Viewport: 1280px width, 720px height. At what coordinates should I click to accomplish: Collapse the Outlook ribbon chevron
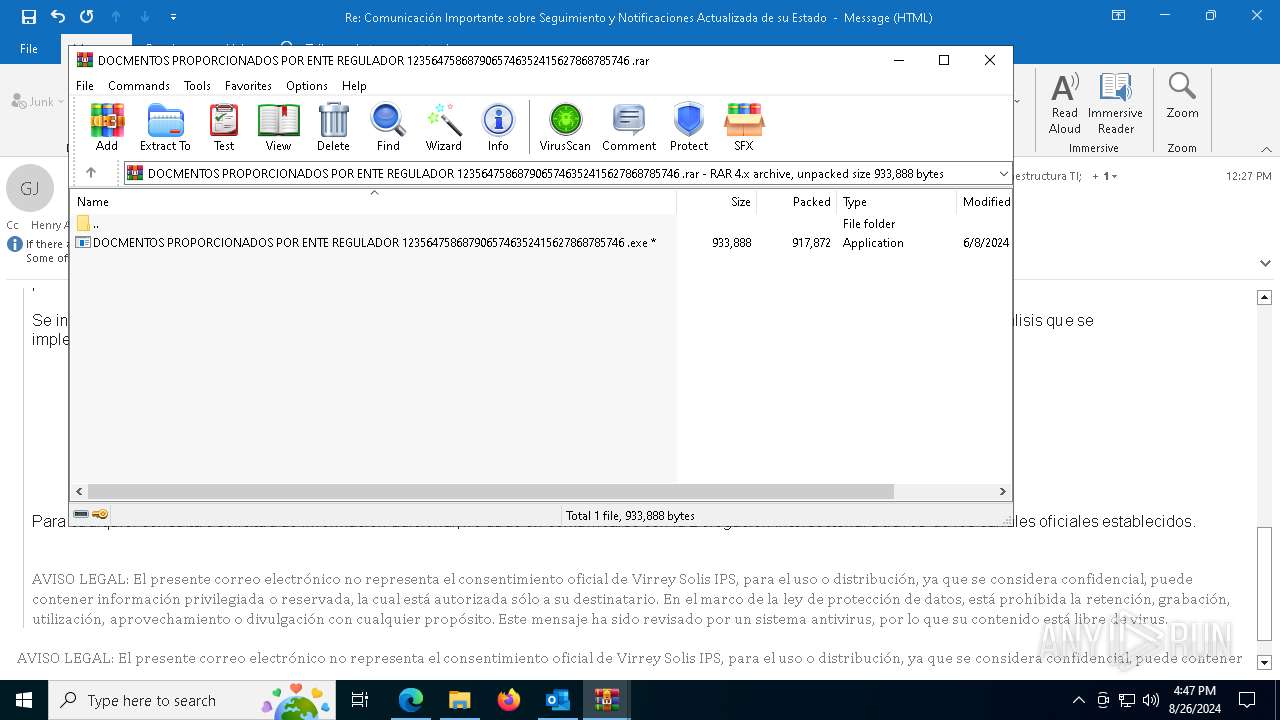(x=1266, y=149)
